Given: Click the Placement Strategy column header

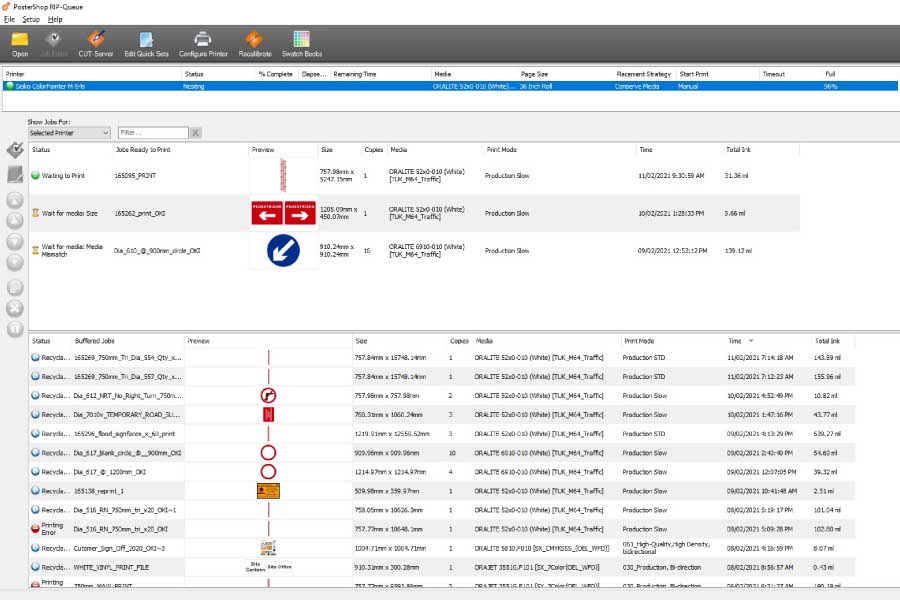Looking at the screenshot, I should pyautogui.click(x=643, y=74).
